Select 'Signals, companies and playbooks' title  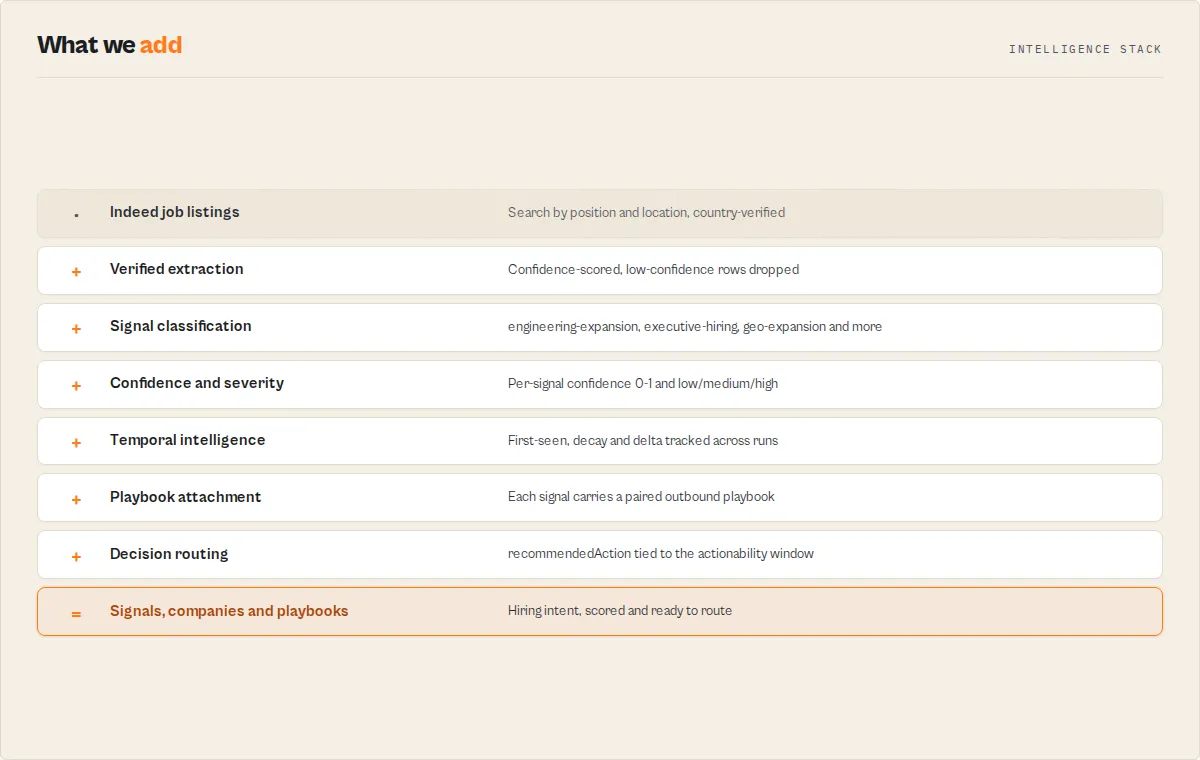pyautogui.click(x=229, y=611)
